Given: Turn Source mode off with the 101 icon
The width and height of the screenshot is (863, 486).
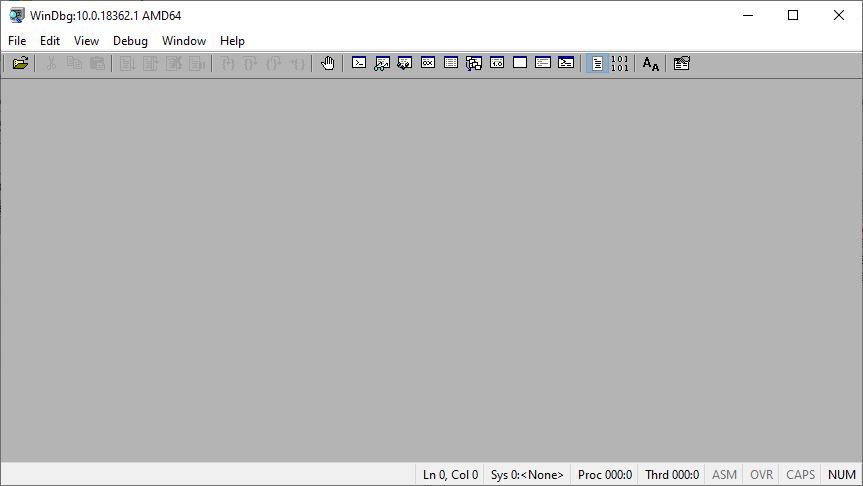Looking at the screenshot, I should (x=619, y=63).
